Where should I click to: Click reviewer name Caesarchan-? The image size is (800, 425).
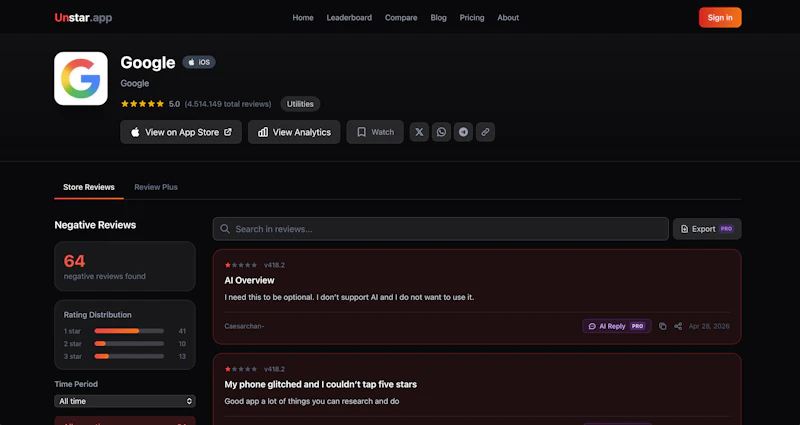[244, 326]
